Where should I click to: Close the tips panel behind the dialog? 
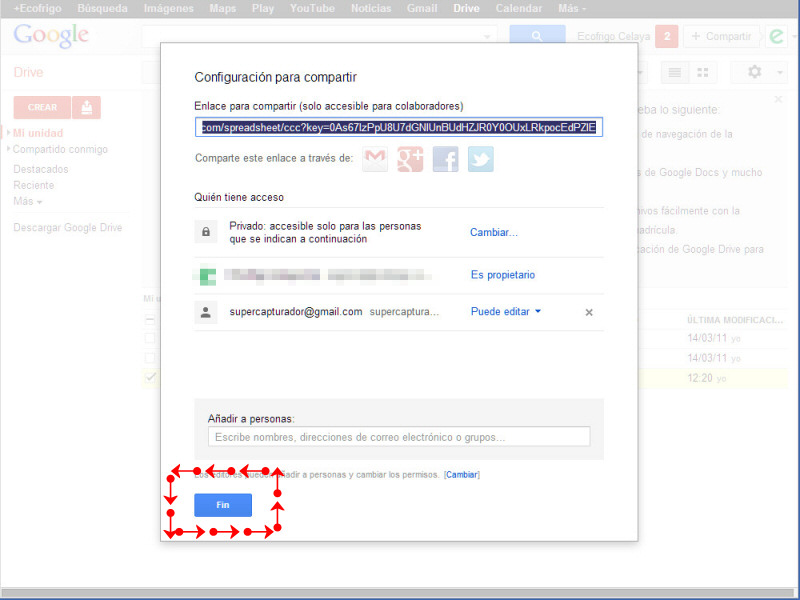(778, 99)
